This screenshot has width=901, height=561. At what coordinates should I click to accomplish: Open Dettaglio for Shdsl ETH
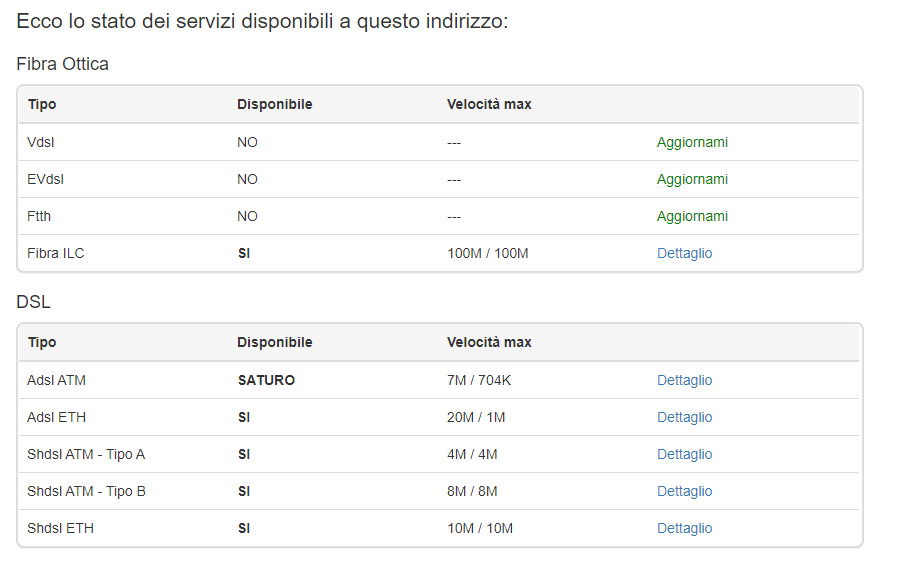point(684,528)
